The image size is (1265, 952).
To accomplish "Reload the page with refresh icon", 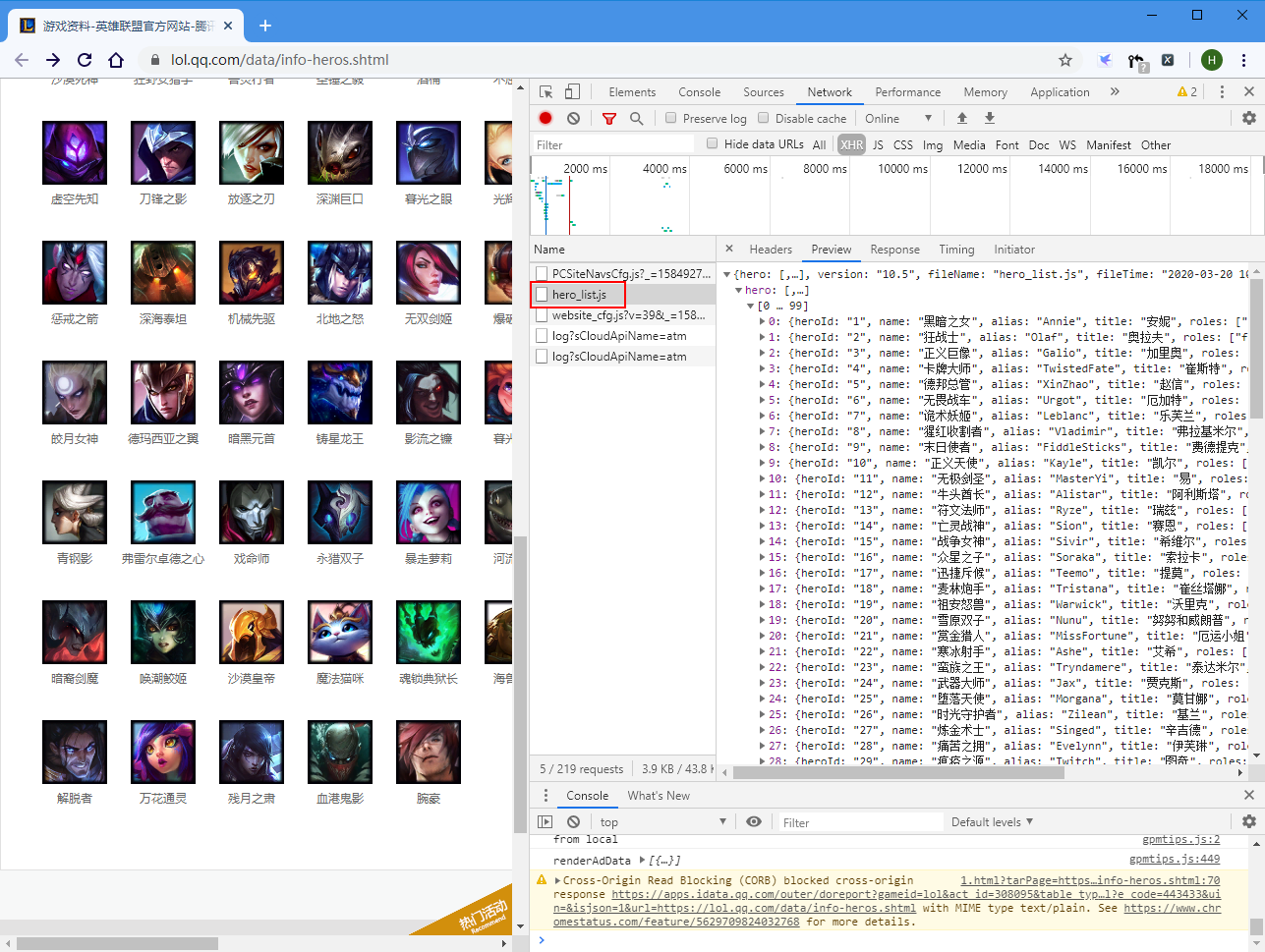I will tap(85, 60).
